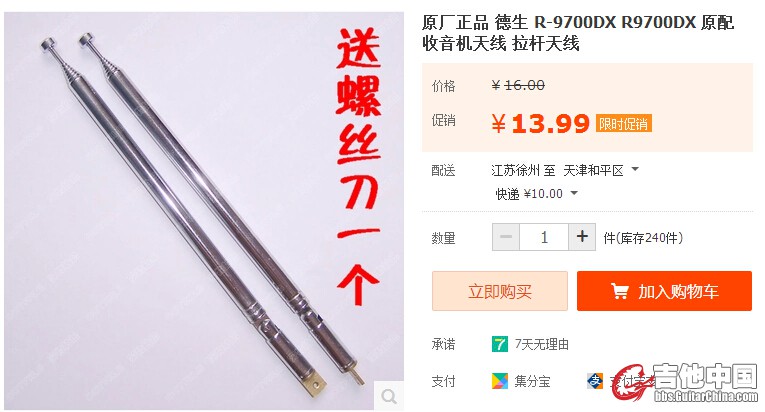
Task: Click the 7天无理由 return policy text
Action: click(x=542, y=344)
